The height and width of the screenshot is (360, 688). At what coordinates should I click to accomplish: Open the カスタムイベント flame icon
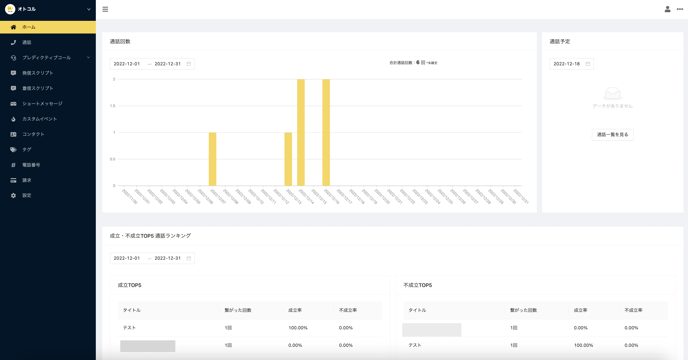click(13, 119)
